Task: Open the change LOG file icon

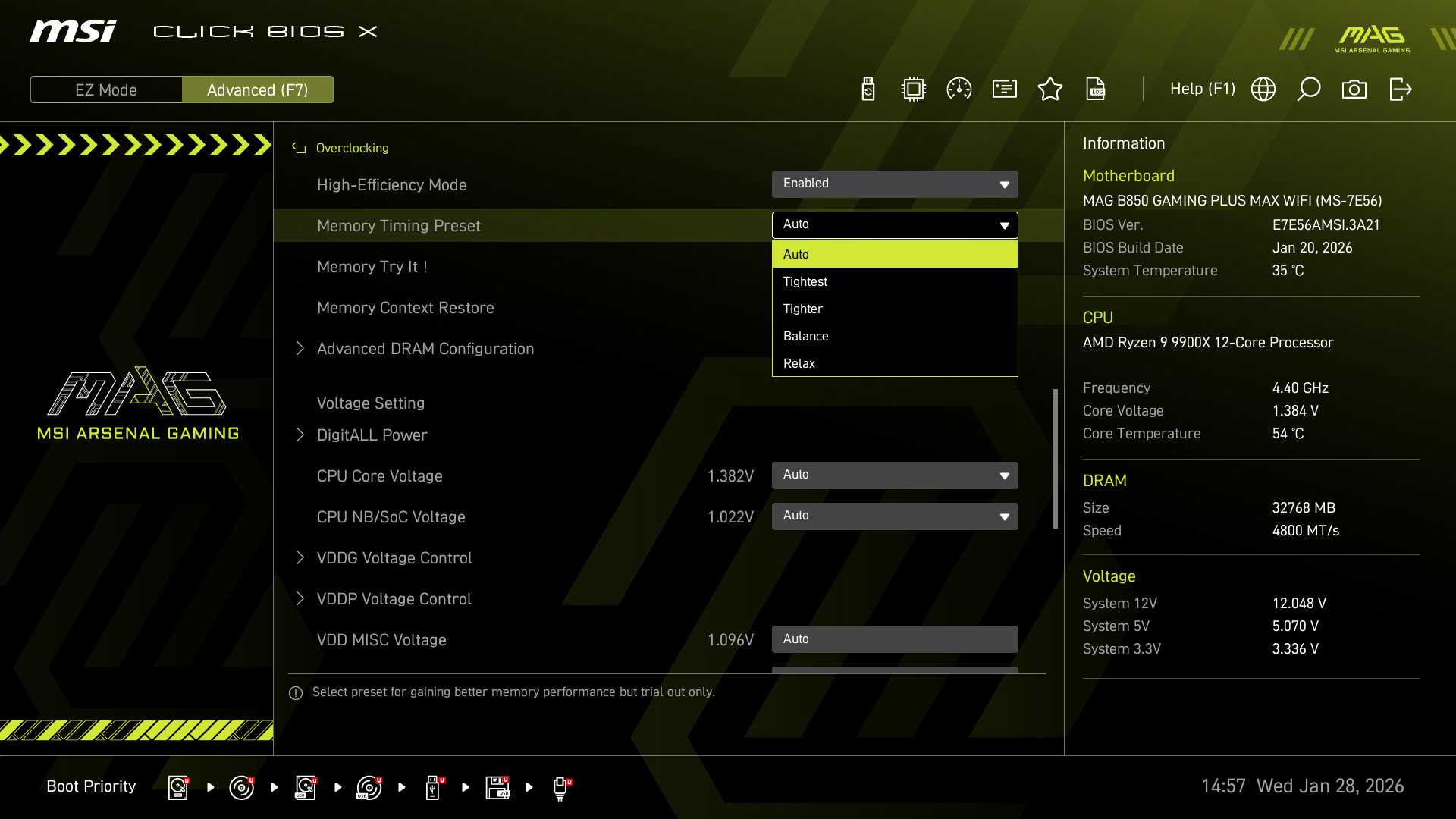Action: click(x=1096, y=89)
